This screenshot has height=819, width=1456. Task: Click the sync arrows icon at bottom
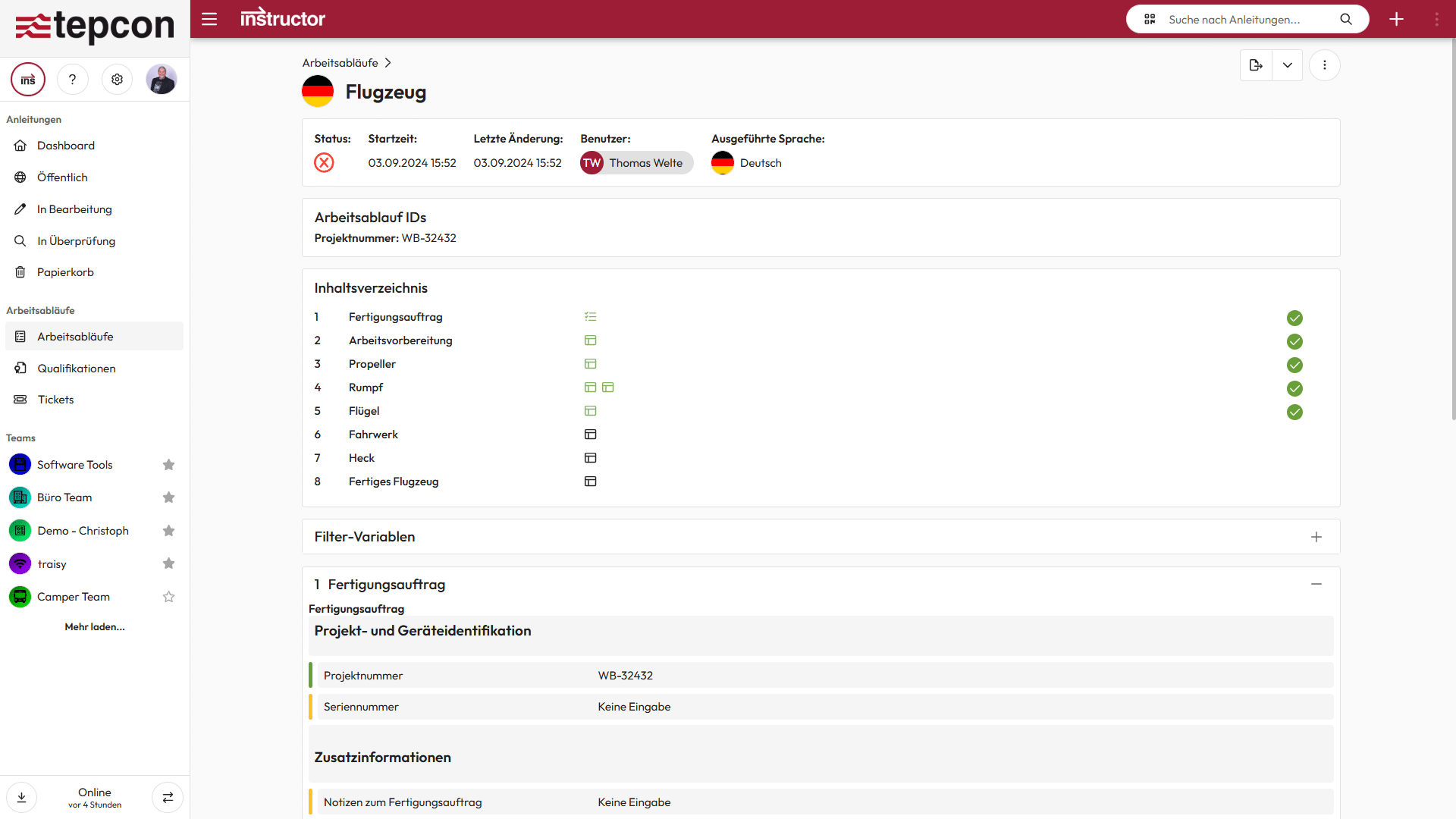(x=168, y=797)
